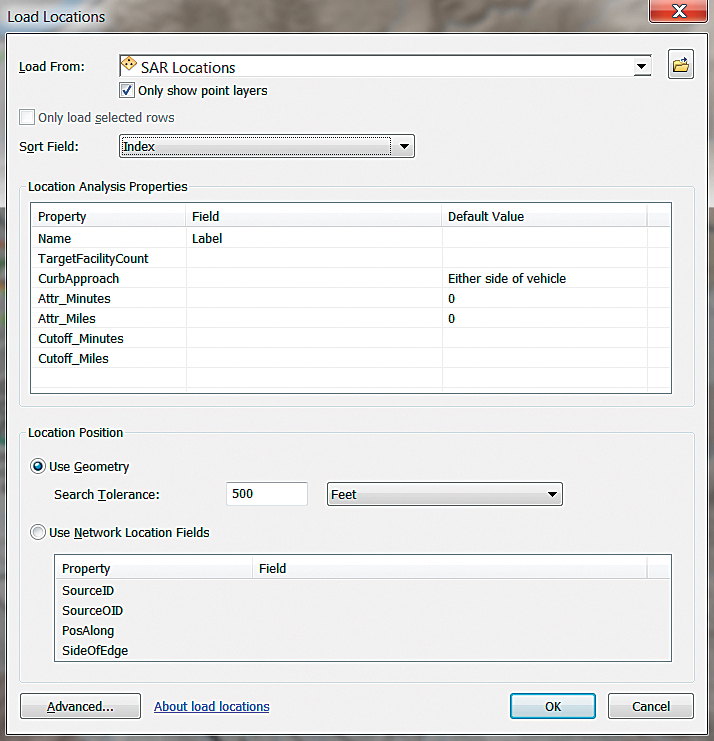Screen dimensions: 714x741
Task: Click the Cancel button
Action: 651,706
